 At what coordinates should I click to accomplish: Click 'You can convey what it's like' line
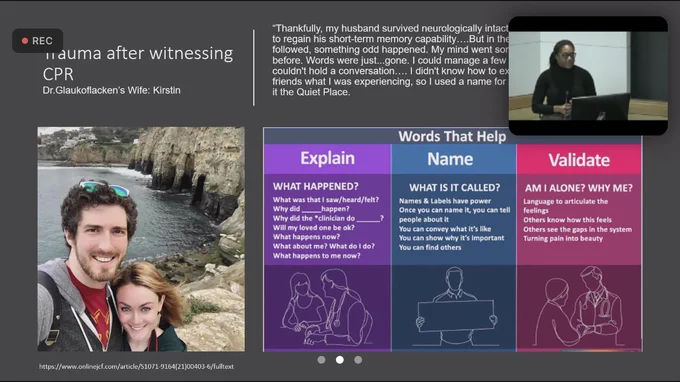445,229
